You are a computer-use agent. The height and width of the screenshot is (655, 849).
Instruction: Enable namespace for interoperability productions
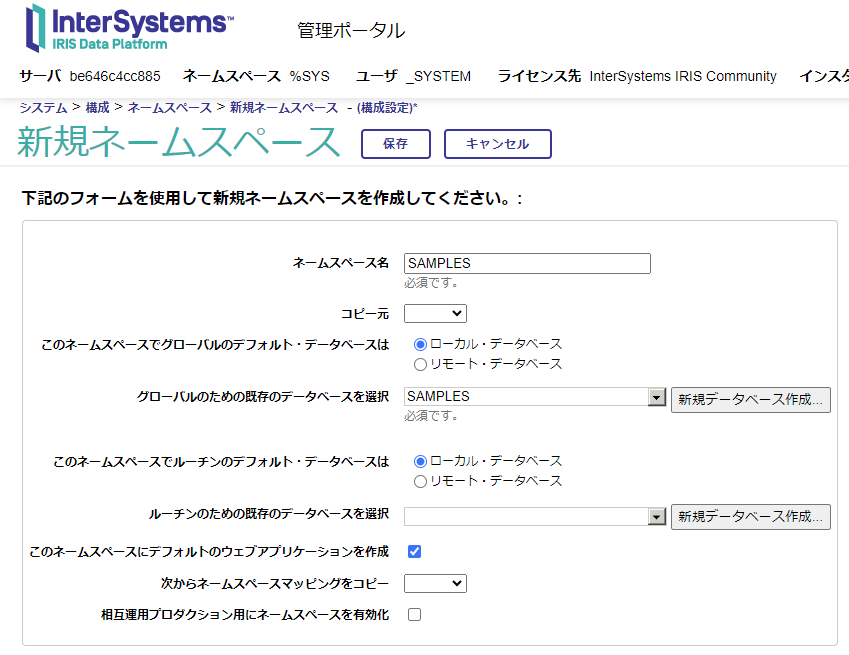point(415,614)
